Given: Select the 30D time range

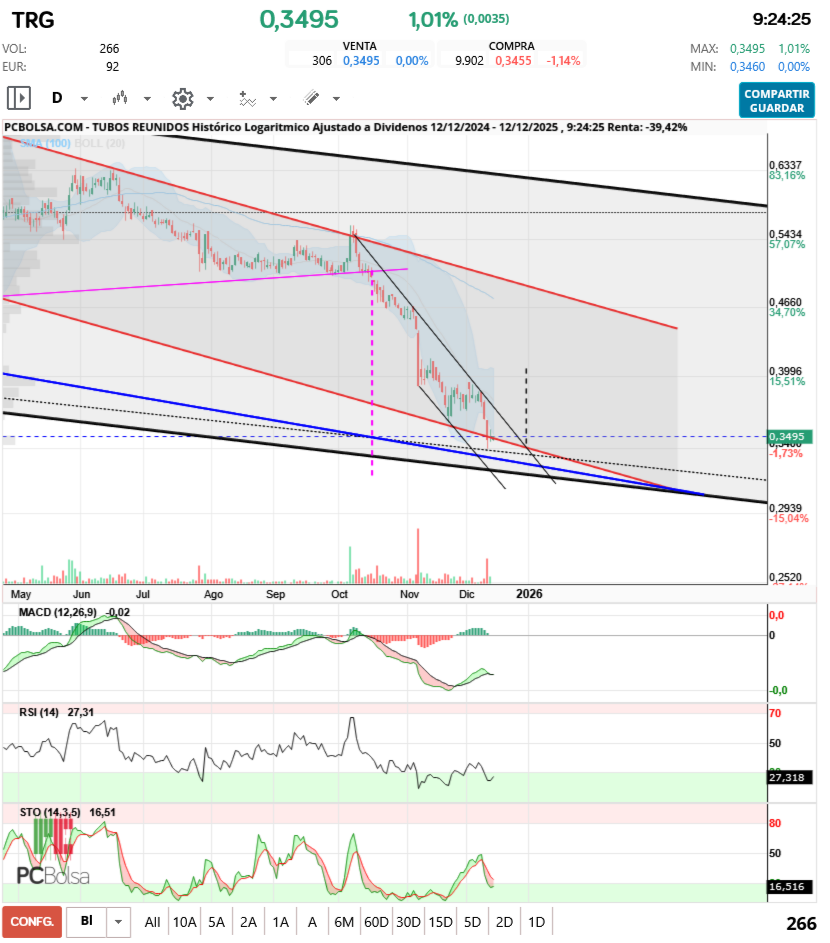Looking at the screenshot, I should (x=408, y=922).
